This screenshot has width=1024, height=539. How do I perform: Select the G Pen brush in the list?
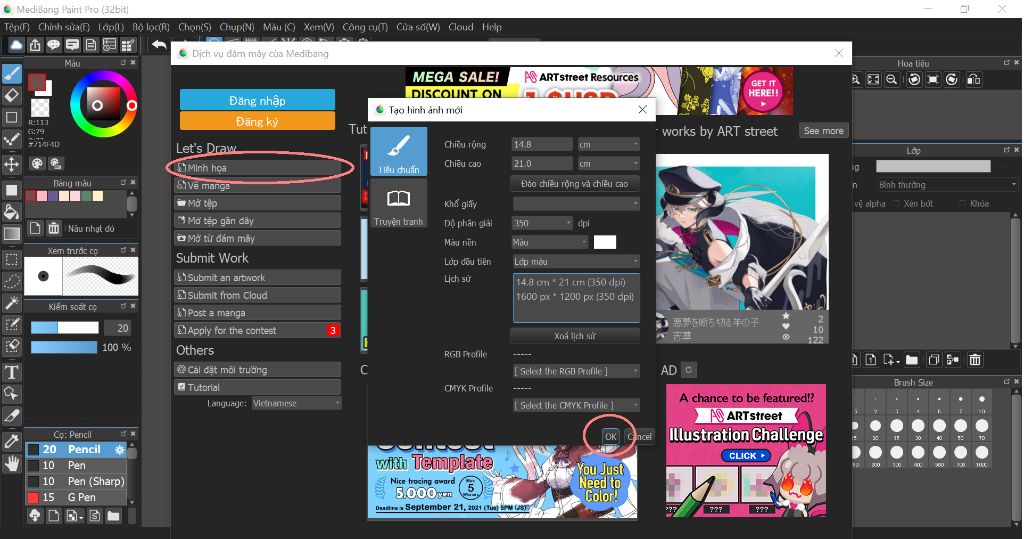point(76,497)
